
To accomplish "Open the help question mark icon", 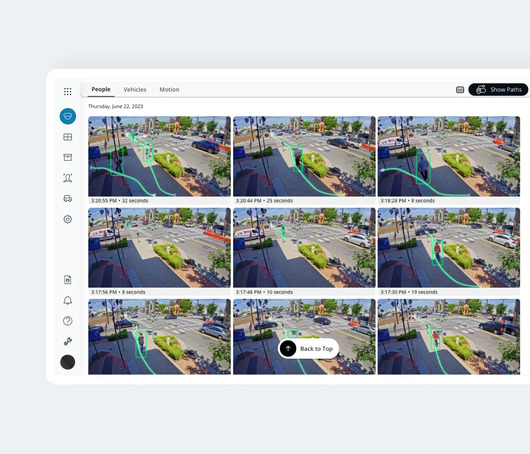I will [x=68, y=320].
